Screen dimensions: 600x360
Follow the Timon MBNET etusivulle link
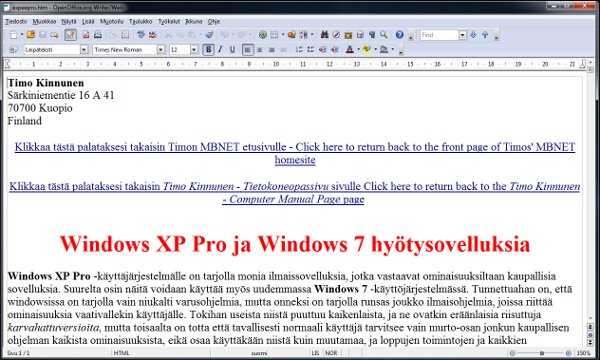point(295,153)
